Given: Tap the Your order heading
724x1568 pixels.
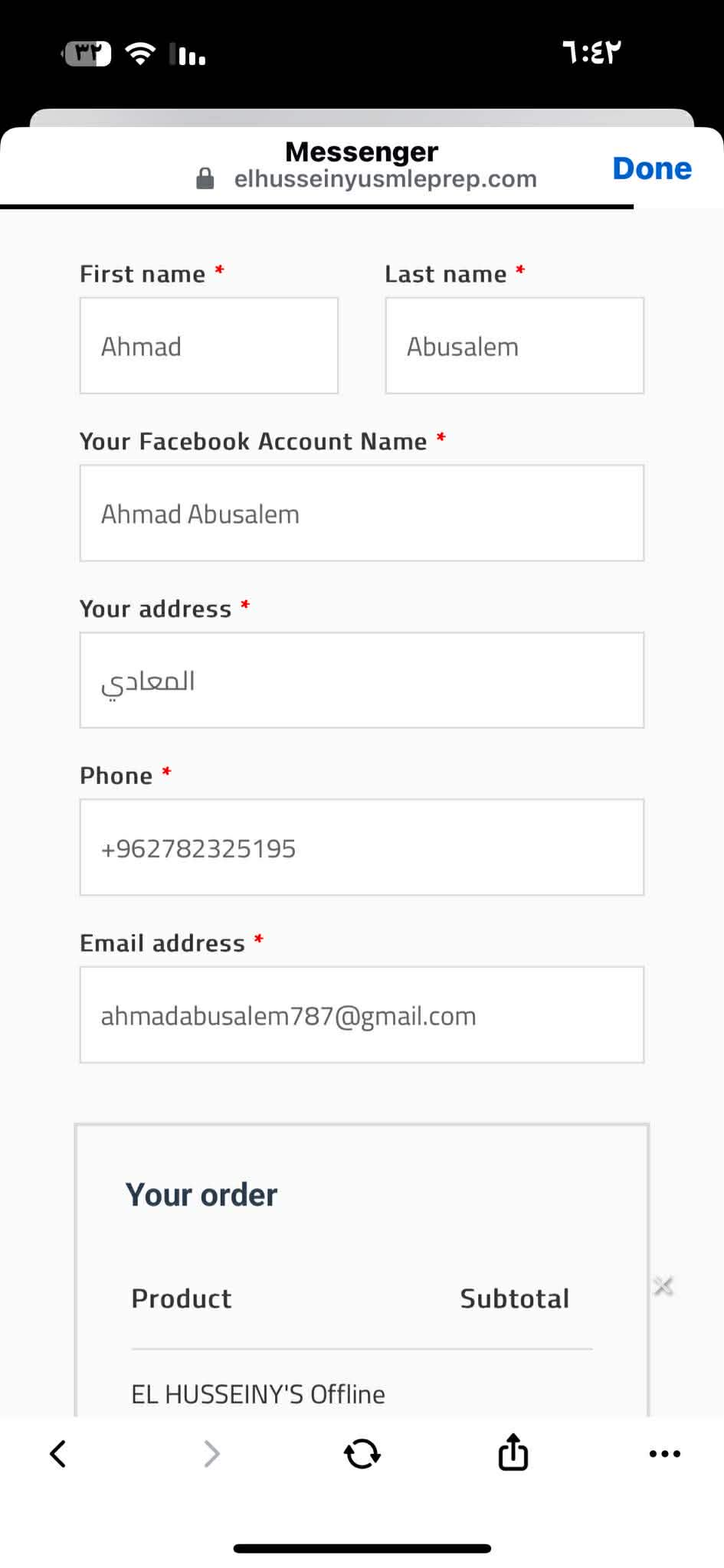Looking at the screenshot, I should pyautogui.click(x=201, y=1194).
